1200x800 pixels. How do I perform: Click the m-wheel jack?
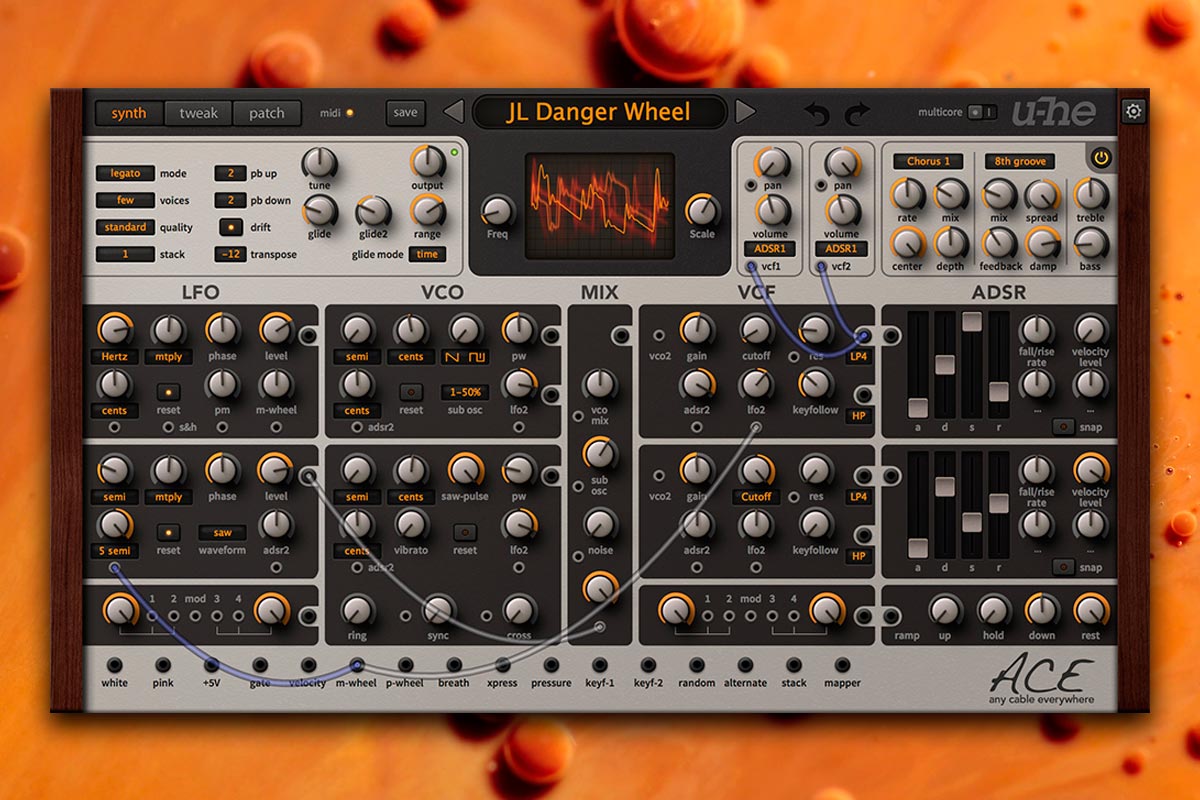click(356, 664)
